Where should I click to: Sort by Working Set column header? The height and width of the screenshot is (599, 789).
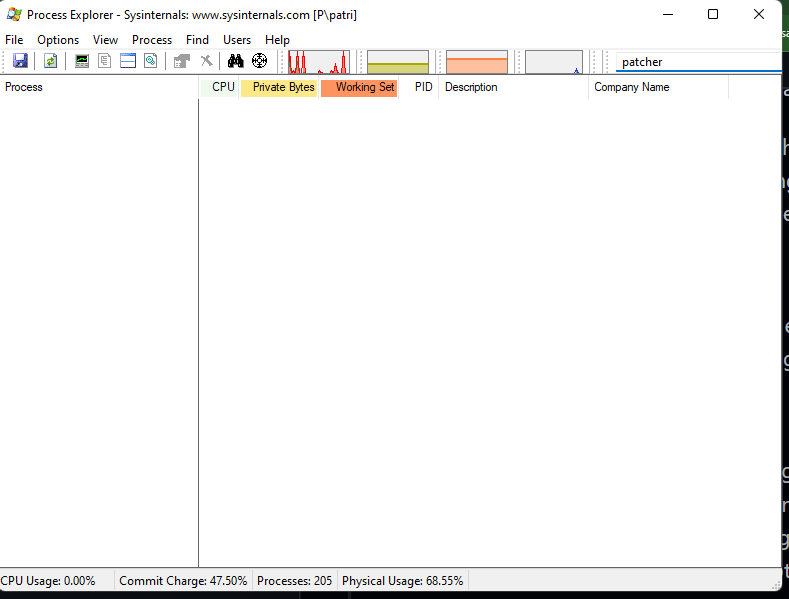[359, 87]
